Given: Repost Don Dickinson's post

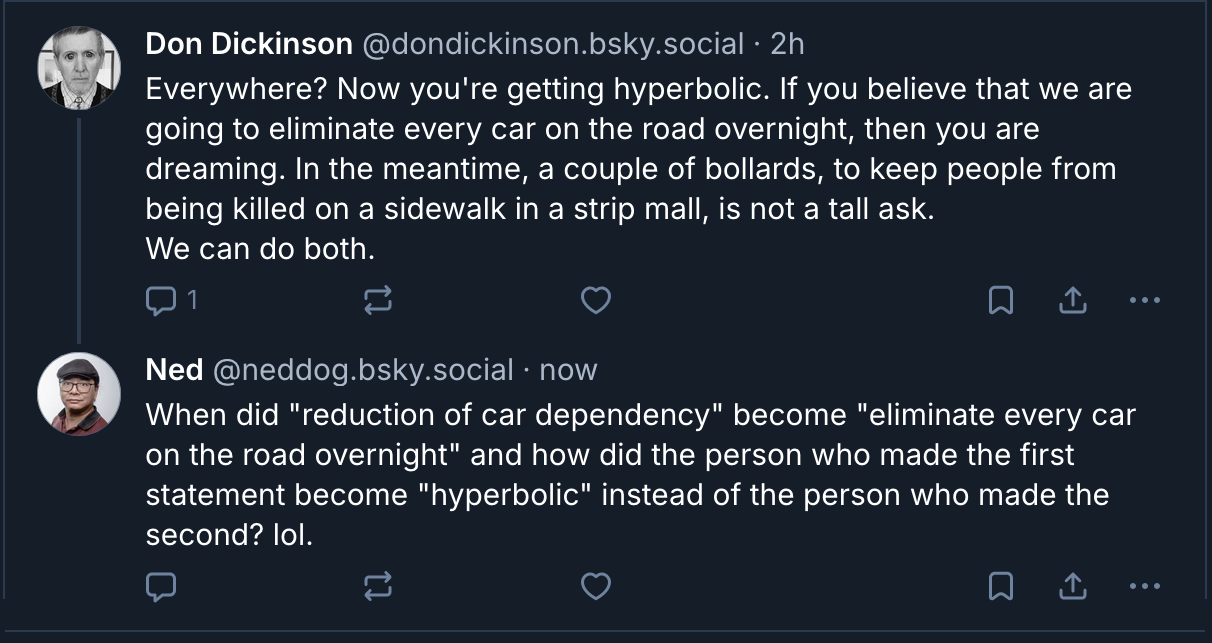Looking at the screenshot, I should point(377,299).
